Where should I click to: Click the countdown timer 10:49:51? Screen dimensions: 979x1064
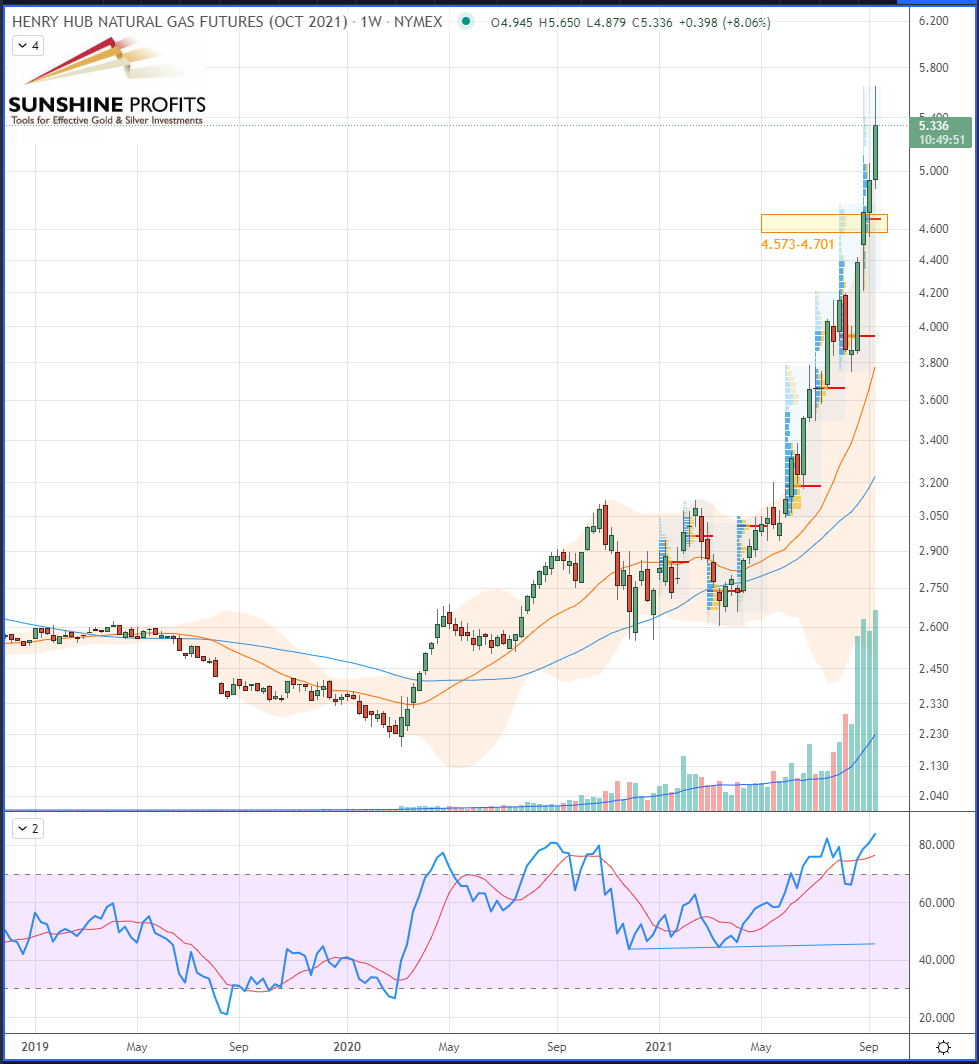pos(941,140)
